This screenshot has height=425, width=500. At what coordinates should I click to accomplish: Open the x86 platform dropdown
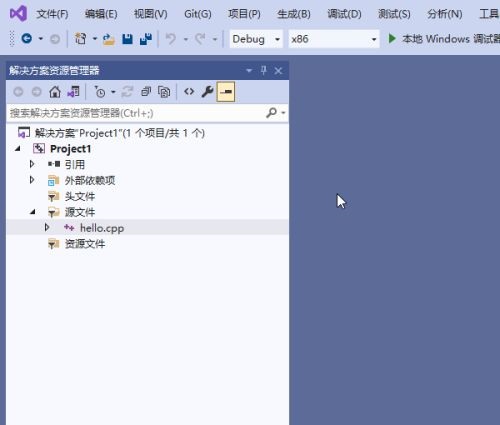coord(334,39)
